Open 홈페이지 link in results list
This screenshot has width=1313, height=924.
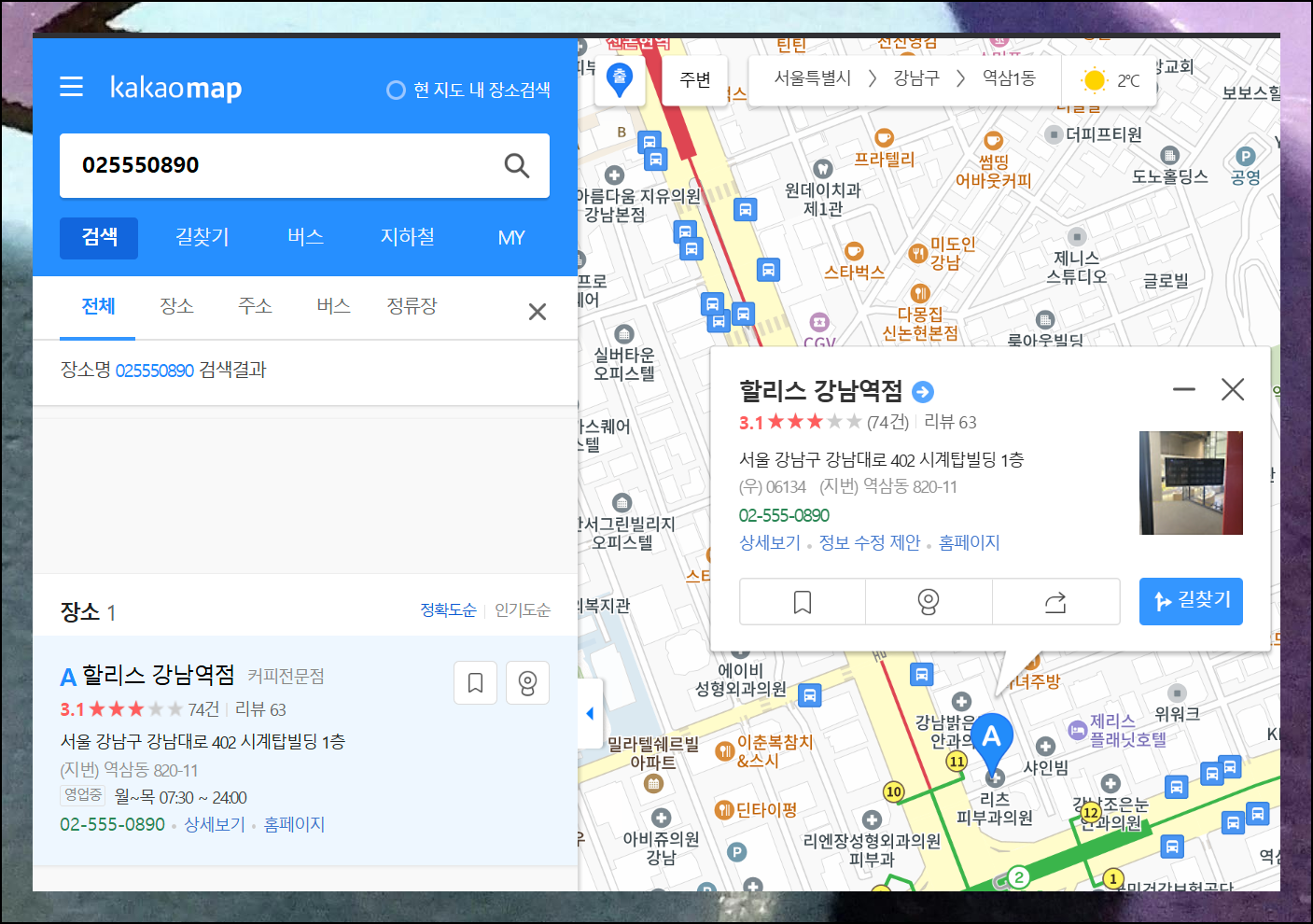294,825
